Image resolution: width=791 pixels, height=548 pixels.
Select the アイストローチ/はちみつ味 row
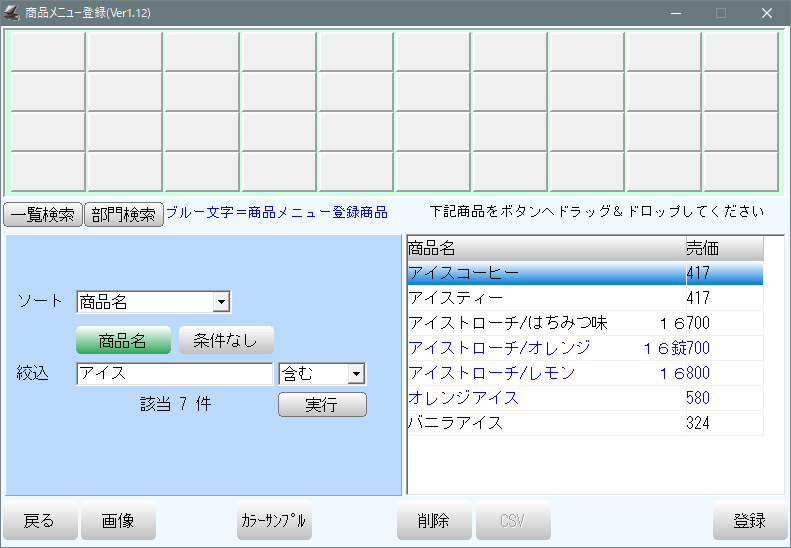pyautogui.click(x=585, y=323)
